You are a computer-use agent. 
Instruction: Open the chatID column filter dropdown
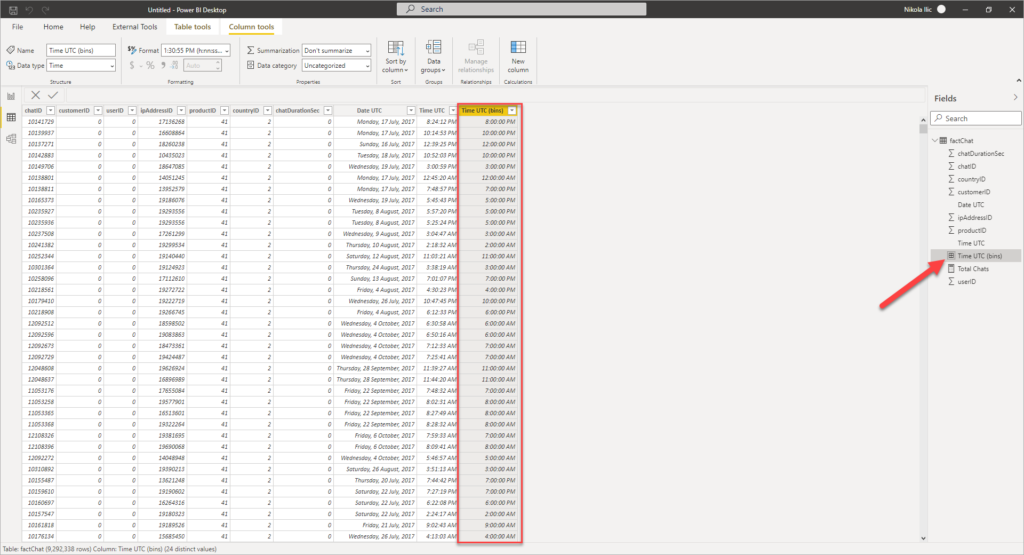(x=50, y=110)
